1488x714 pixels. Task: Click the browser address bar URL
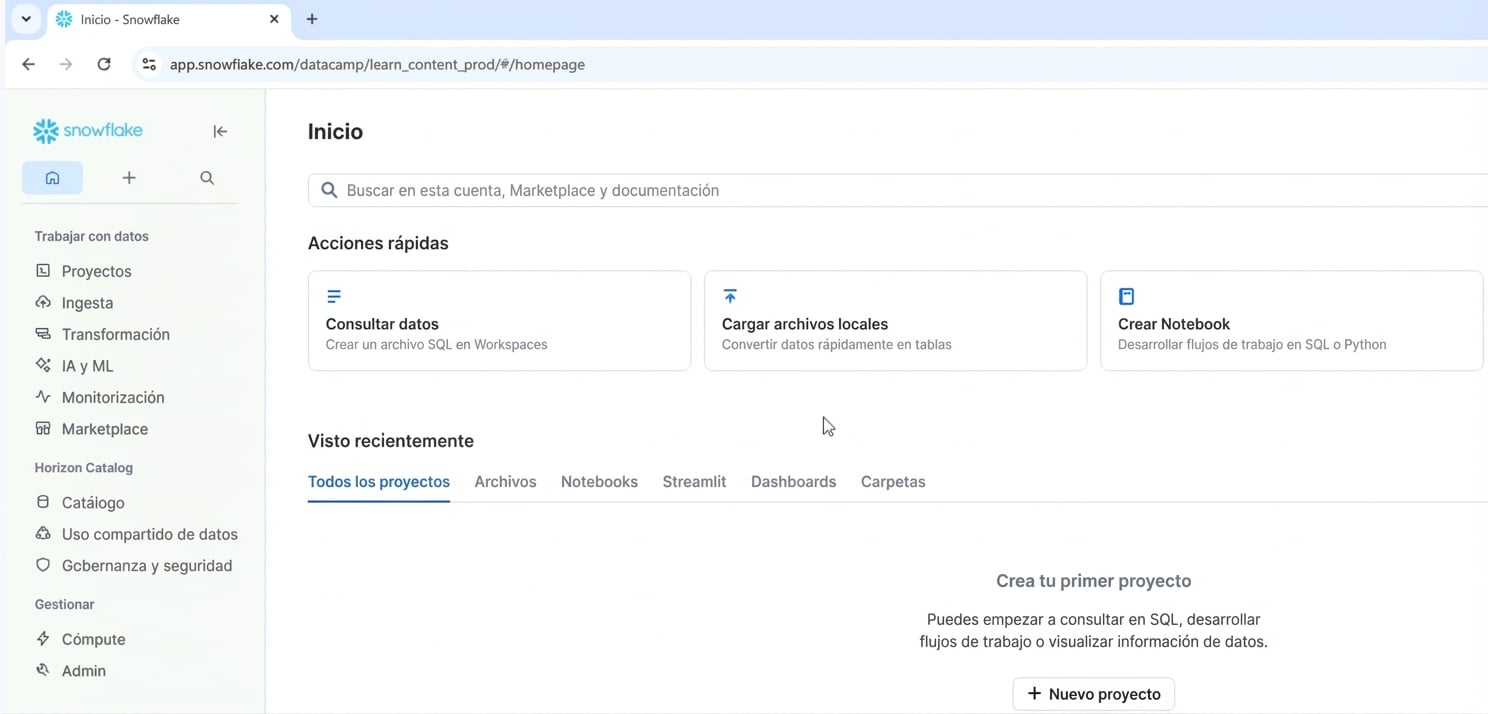(377, 64)
